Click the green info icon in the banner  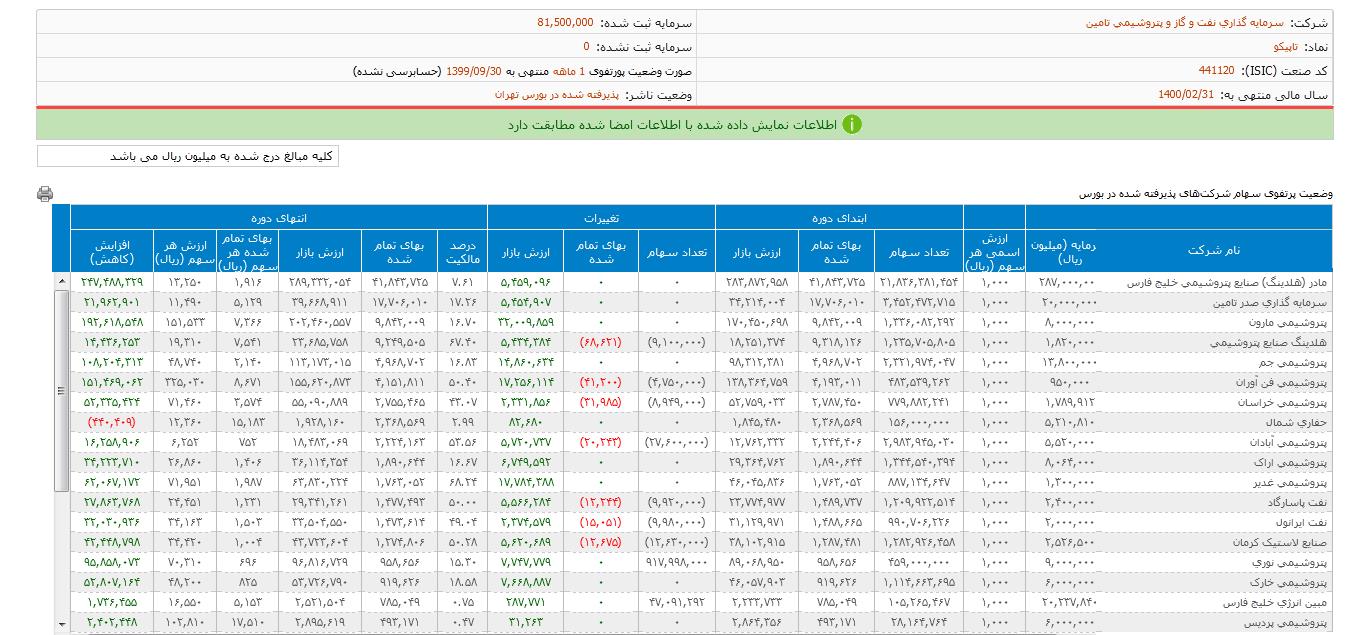(852, 124)
